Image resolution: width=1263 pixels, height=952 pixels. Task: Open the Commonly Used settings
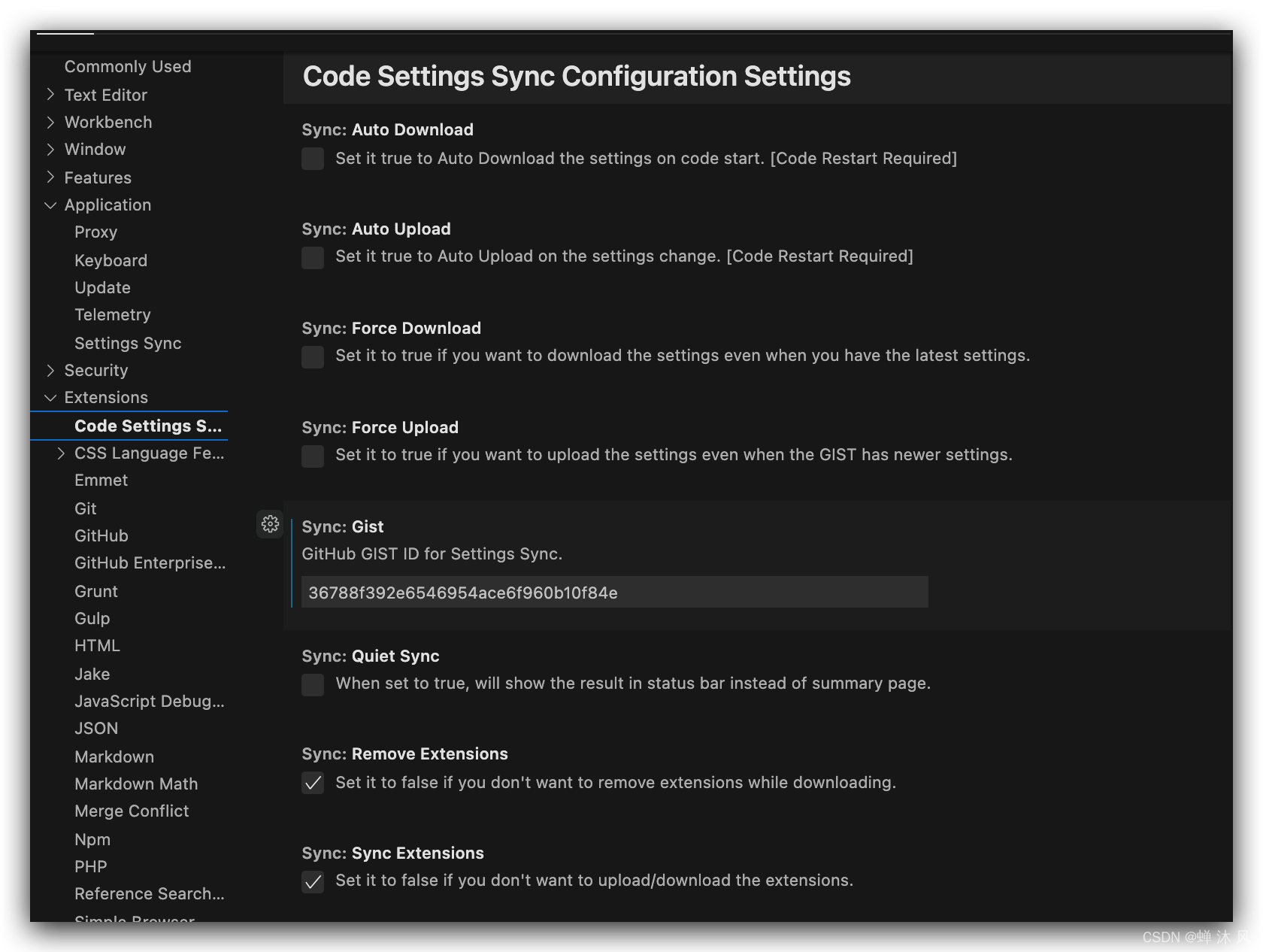128,66
